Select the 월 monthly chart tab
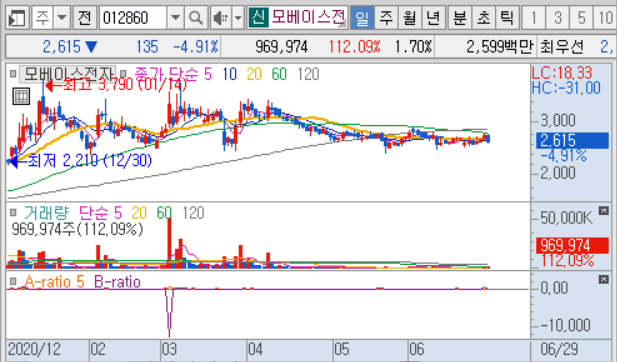 [409, 18]
